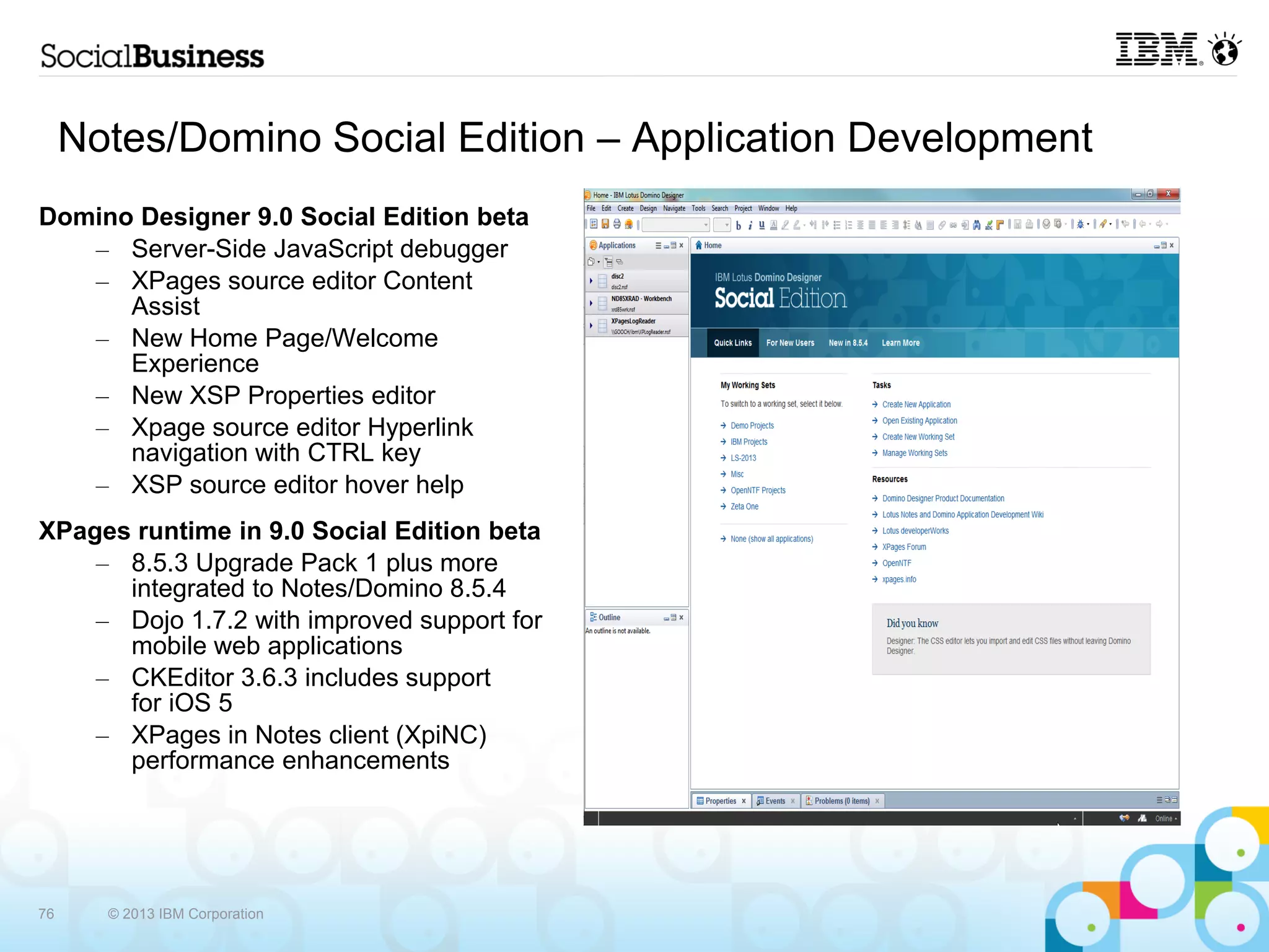Open Domino Designer Product Documentation link
Viewport: 1269px width, 952px height.
[943, 498]
